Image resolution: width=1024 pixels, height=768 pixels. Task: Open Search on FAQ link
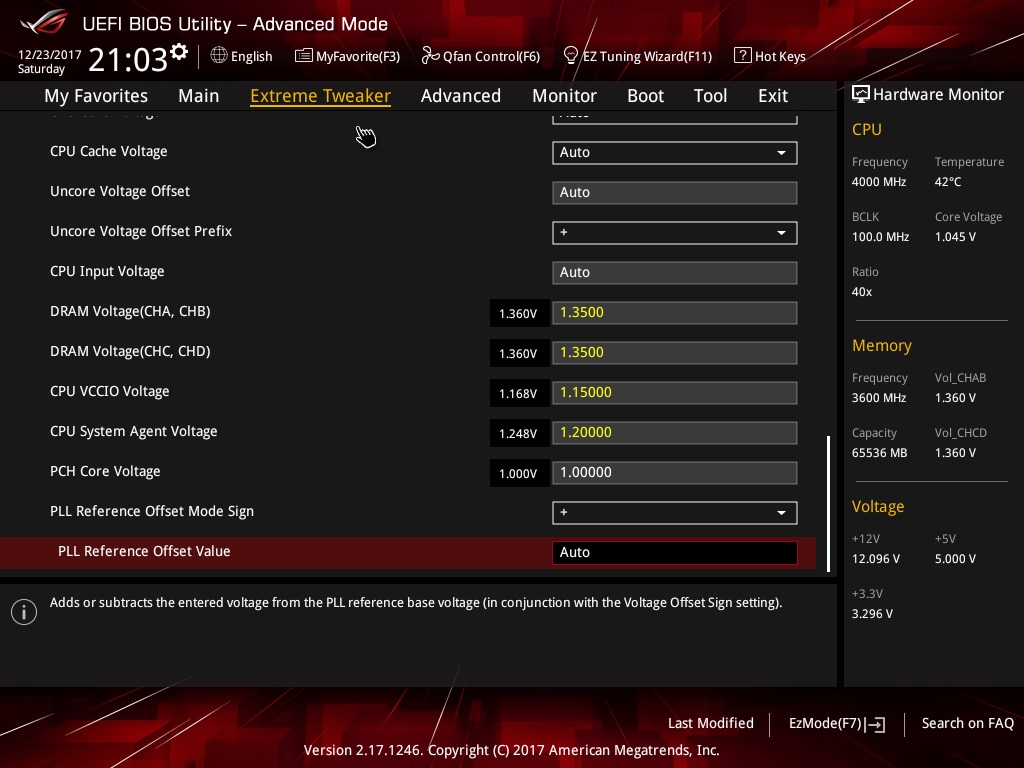[967, 723]
